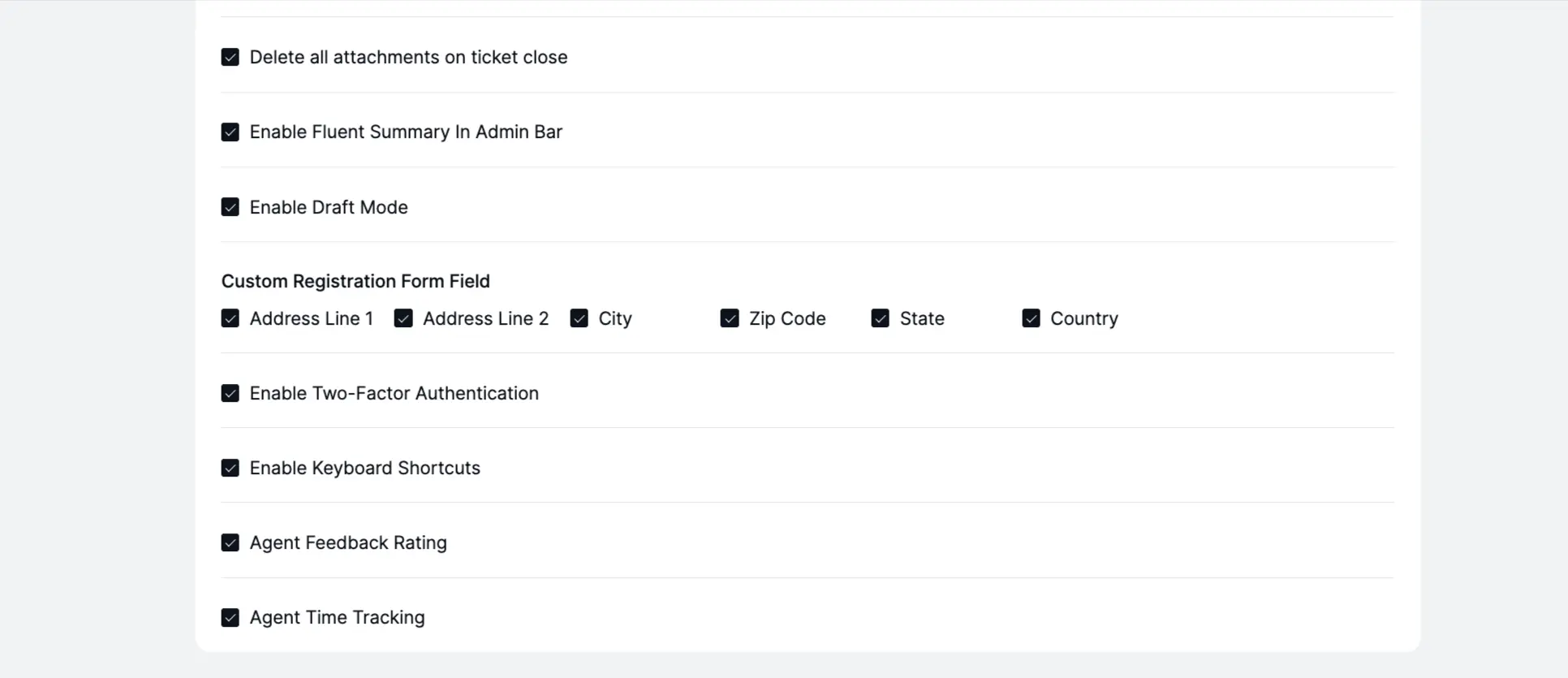Uncheck "Delete all attachments on ticket close"
This screenshot has height=678, width=1568.
(x=230, y=57)
